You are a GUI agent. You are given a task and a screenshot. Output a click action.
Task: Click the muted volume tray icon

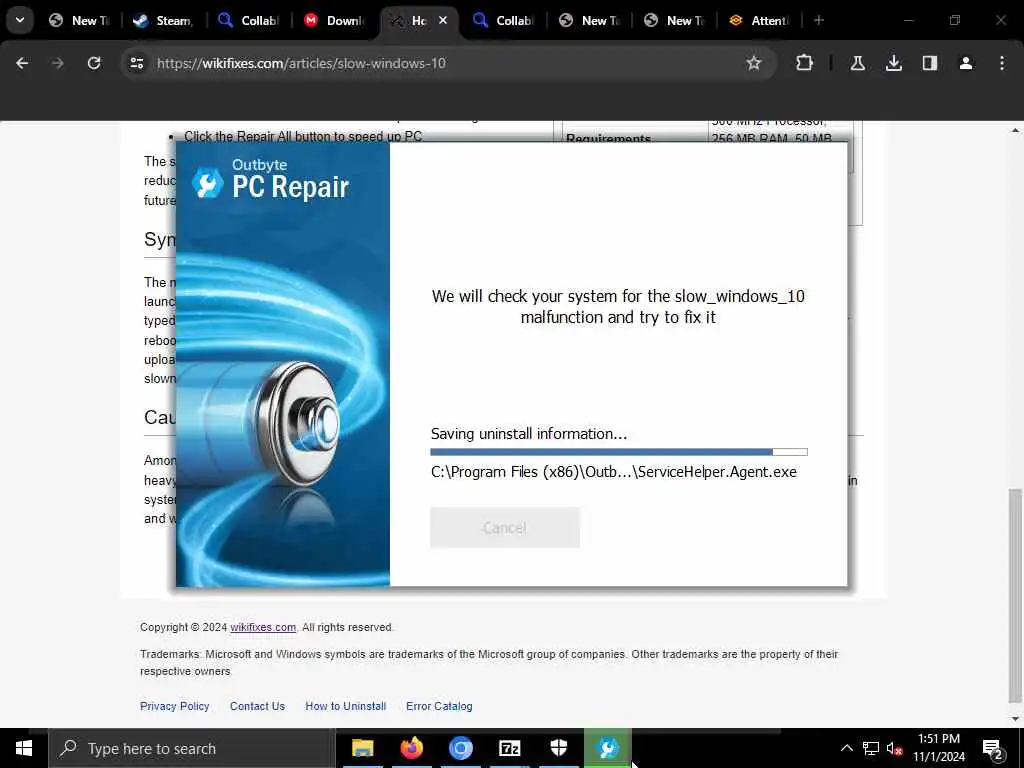tap(894, 748)
